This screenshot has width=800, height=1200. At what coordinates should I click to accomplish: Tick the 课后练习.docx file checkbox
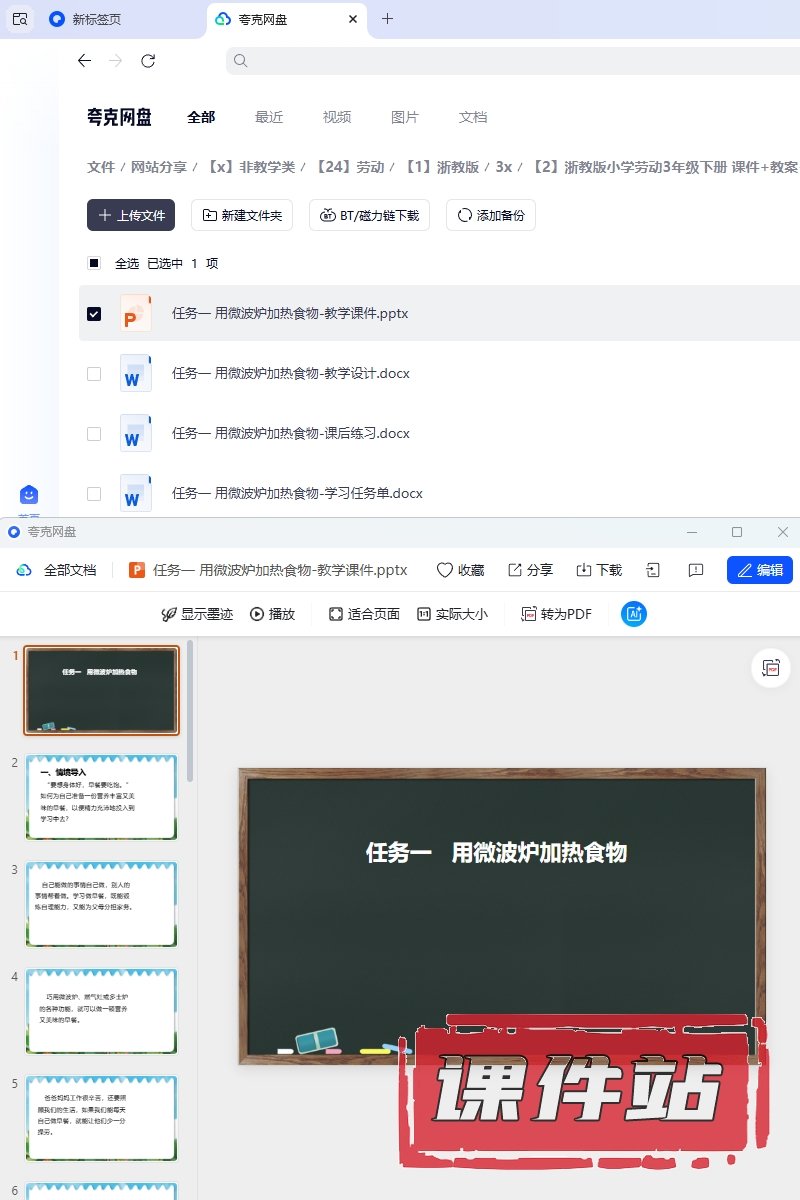point(94,434)
